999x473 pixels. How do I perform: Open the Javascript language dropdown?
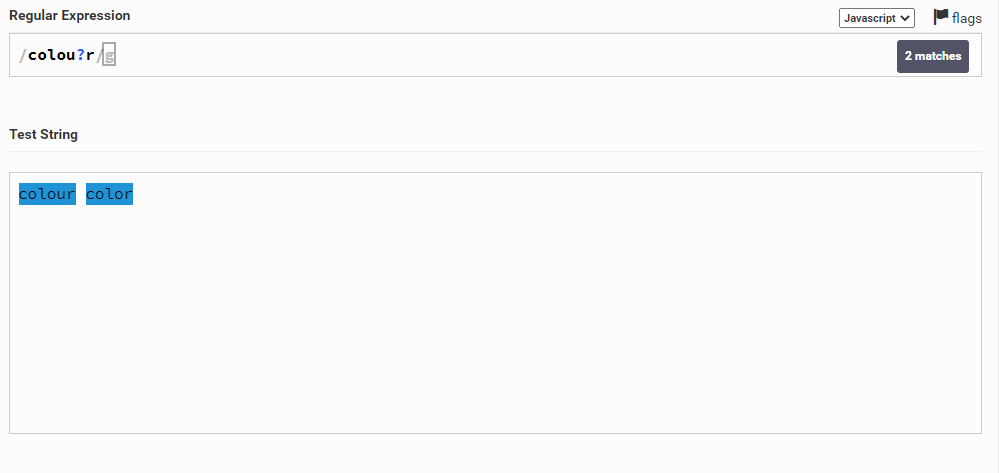877,18
